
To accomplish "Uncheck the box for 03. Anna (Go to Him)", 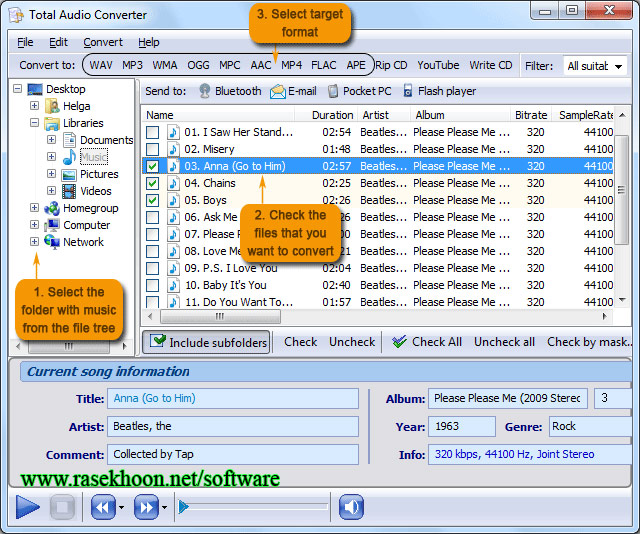I will click(153, 166).
